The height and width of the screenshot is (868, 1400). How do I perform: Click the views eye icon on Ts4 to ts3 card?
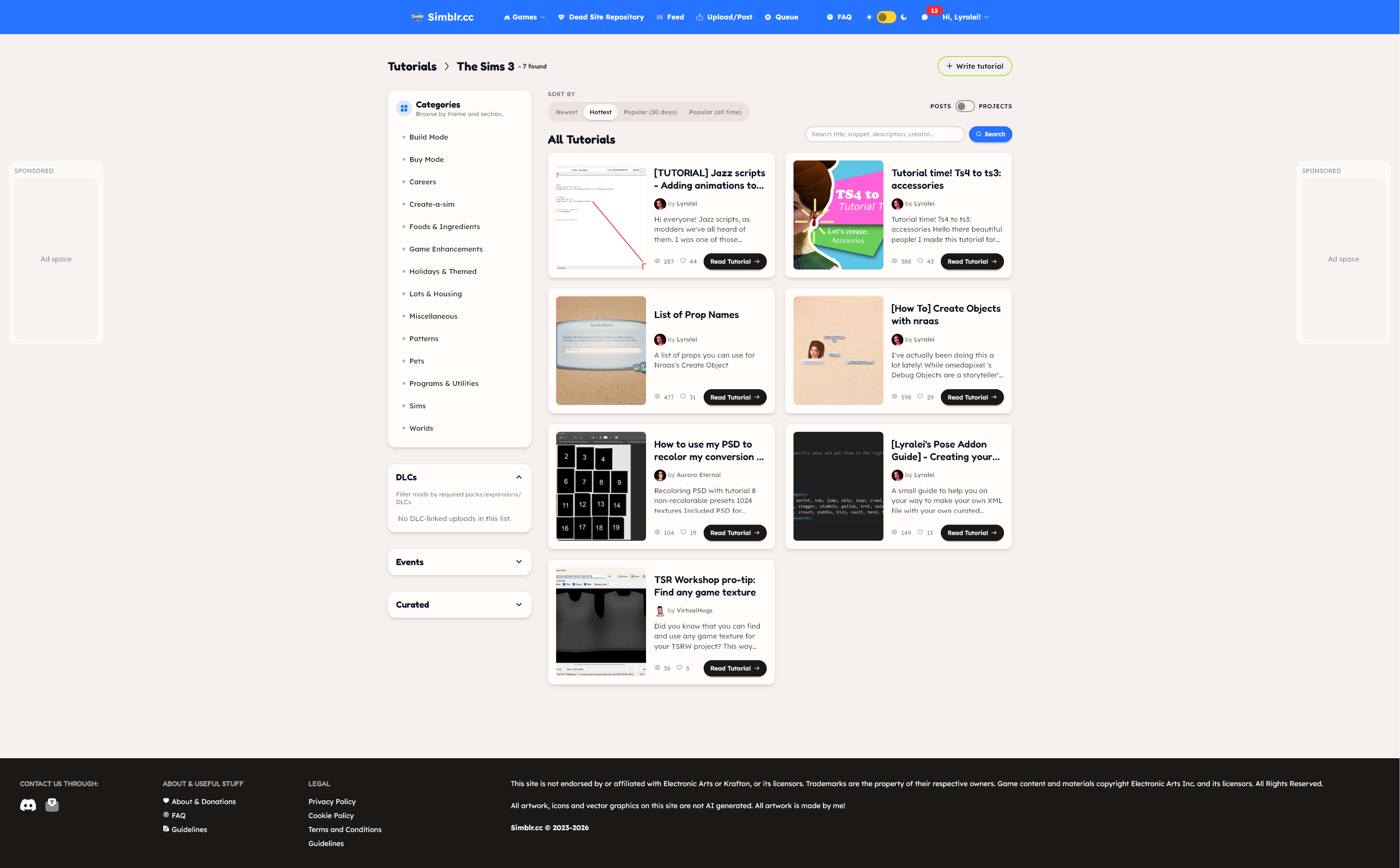tap(895, 261)
